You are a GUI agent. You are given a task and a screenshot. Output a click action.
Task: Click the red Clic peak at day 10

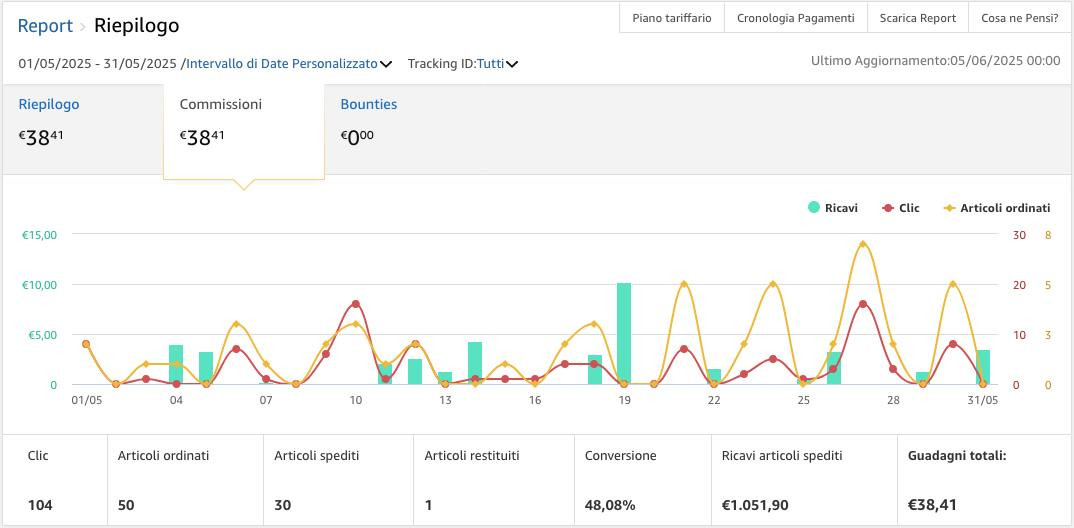356,304
